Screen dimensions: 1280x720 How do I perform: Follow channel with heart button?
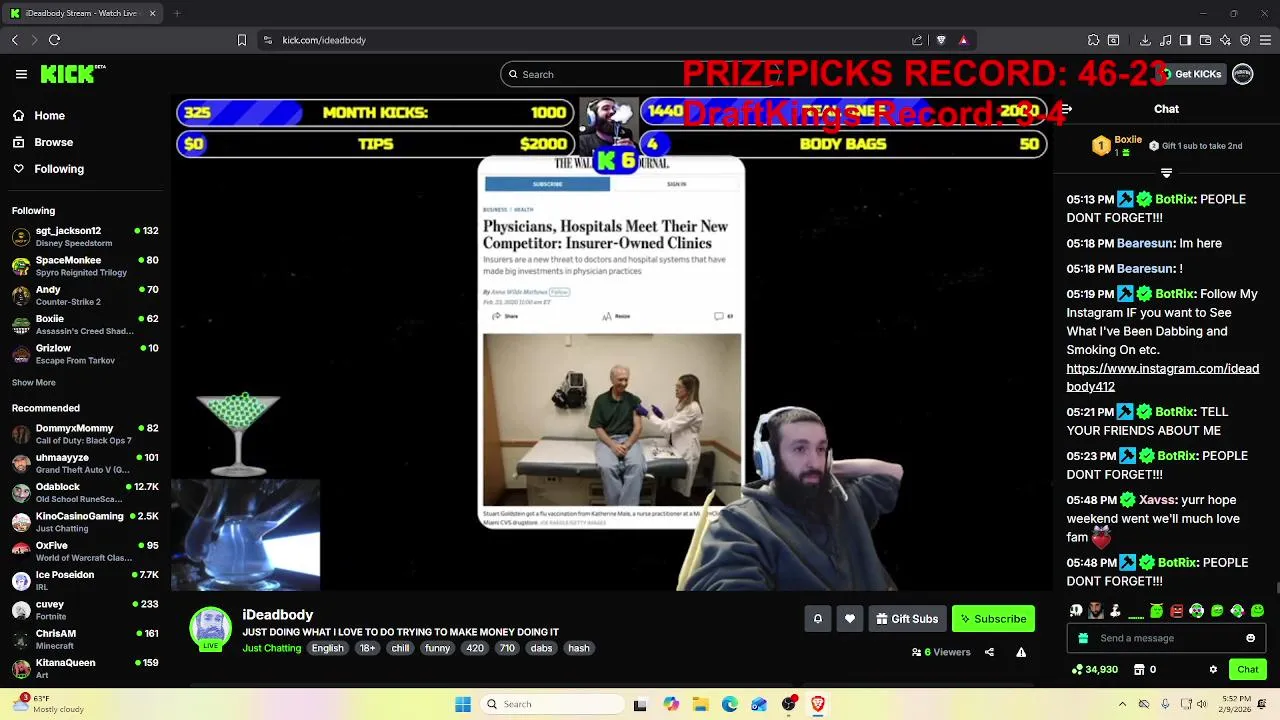(850, 619)
